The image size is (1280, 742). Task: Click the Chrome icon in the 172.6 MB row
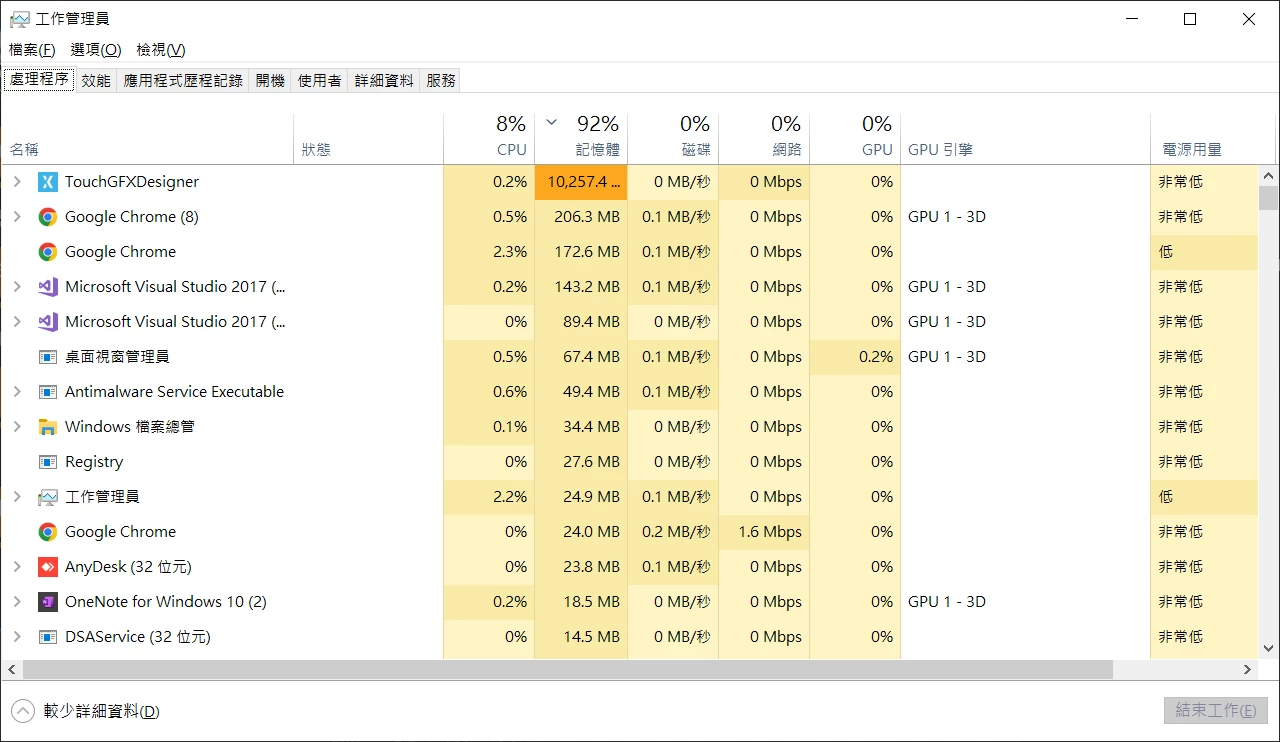[47, 252]
